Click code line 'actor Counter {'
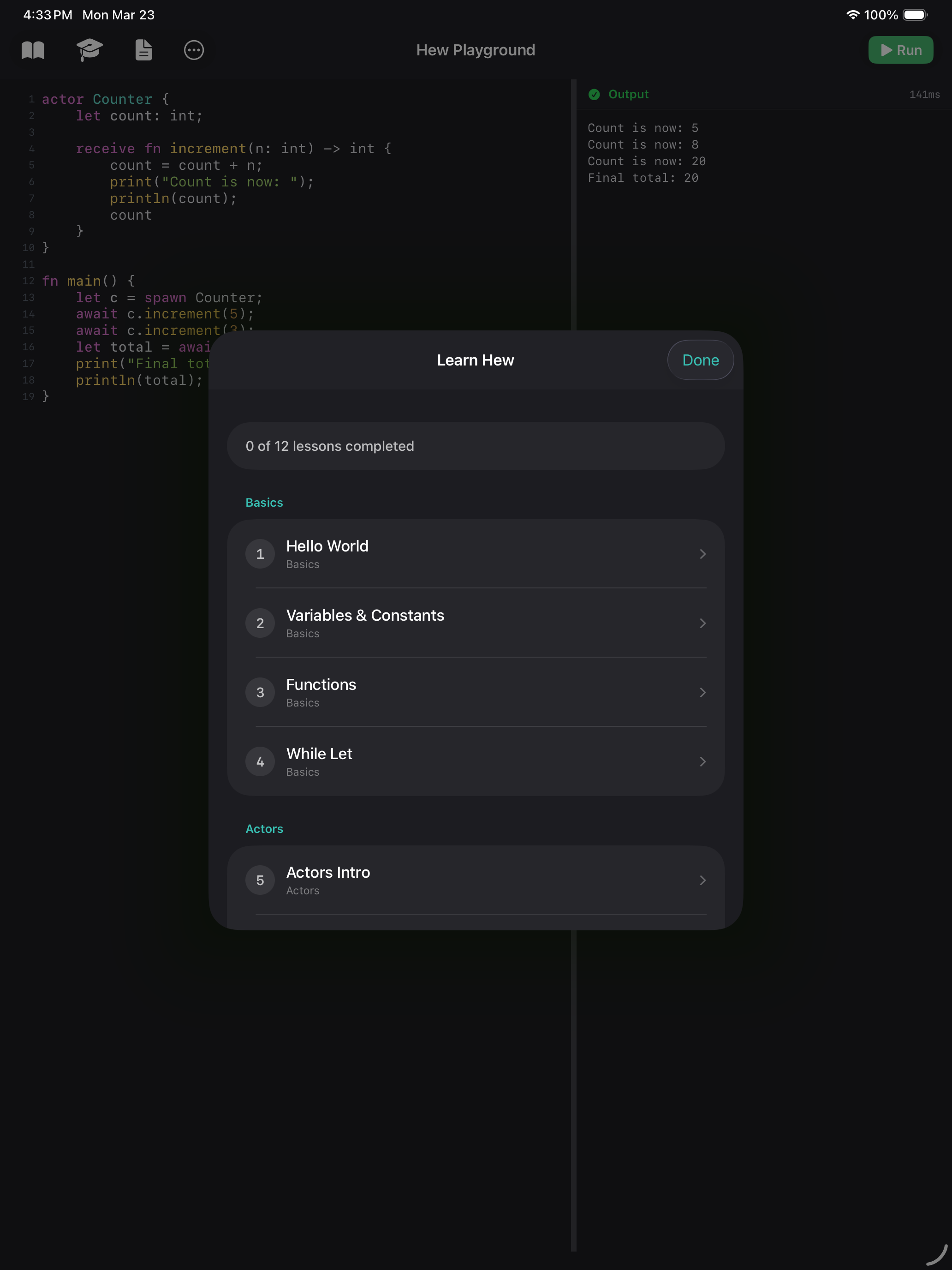Screen dimensions: 952x1270 106,99
